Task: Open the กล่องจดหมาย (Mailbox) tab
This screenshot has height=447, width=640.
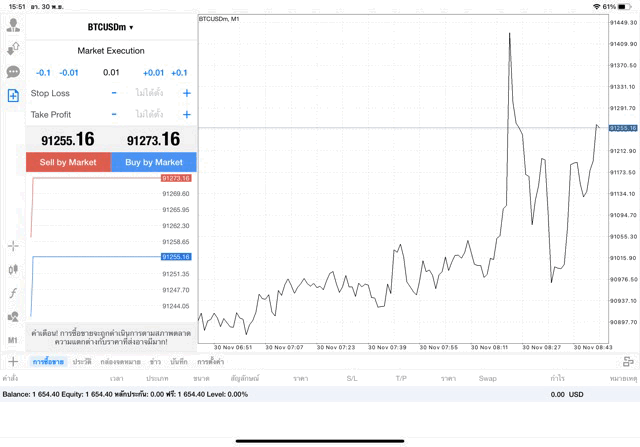Action: pyautogui.click(x=120, y=362)
